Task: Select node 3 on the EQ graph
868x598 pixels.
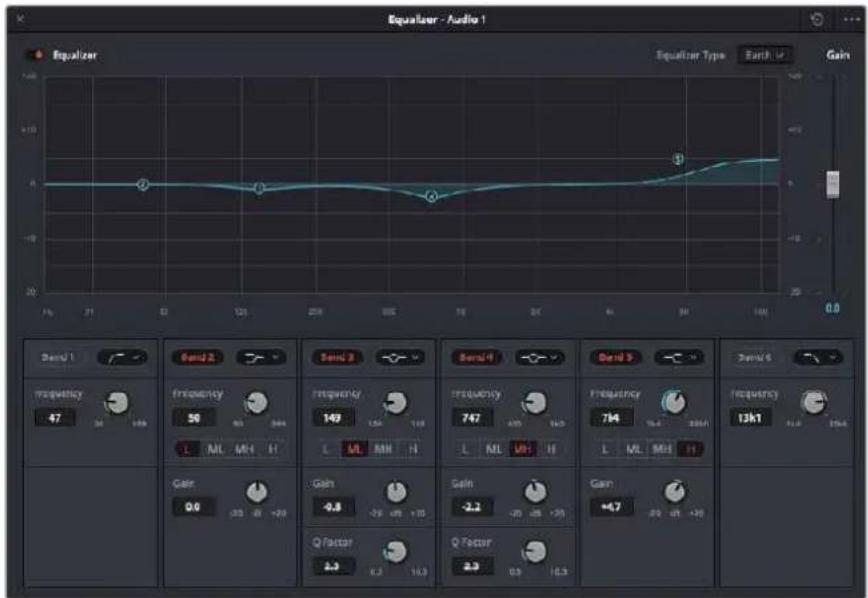Action: [259, 188]
